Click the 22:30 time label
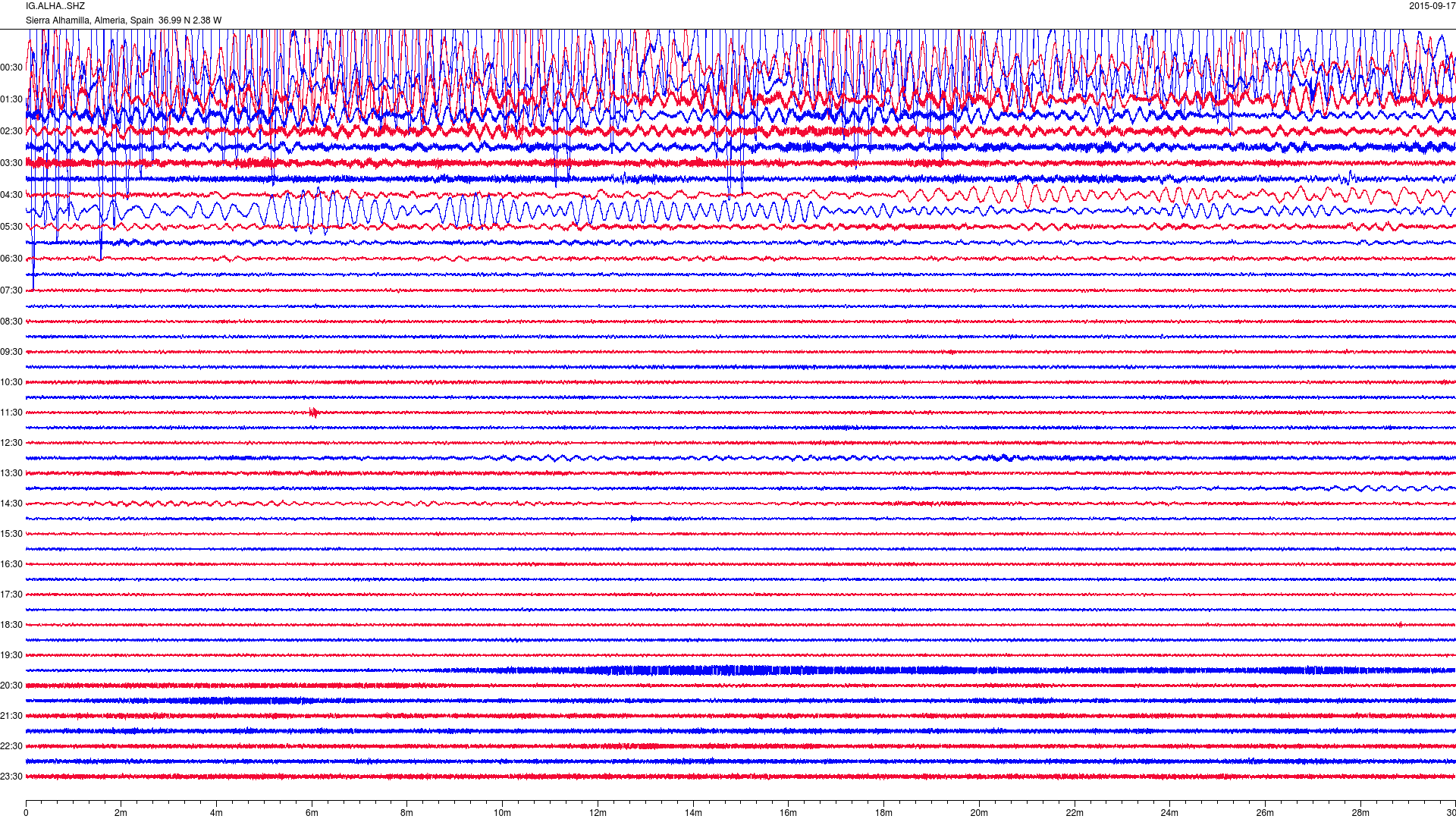The width and height of the screenshot is (1456, 819). click(x=11, y=746)
